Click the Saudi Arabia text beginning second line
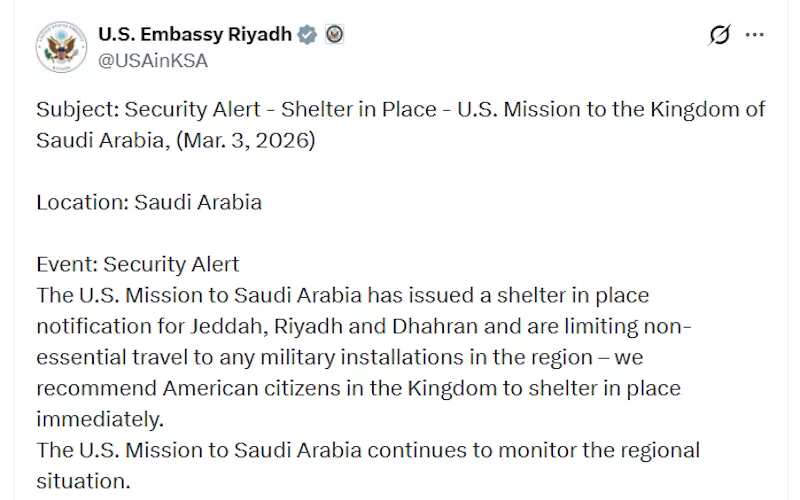800x500 pixels. pos(96,140)
